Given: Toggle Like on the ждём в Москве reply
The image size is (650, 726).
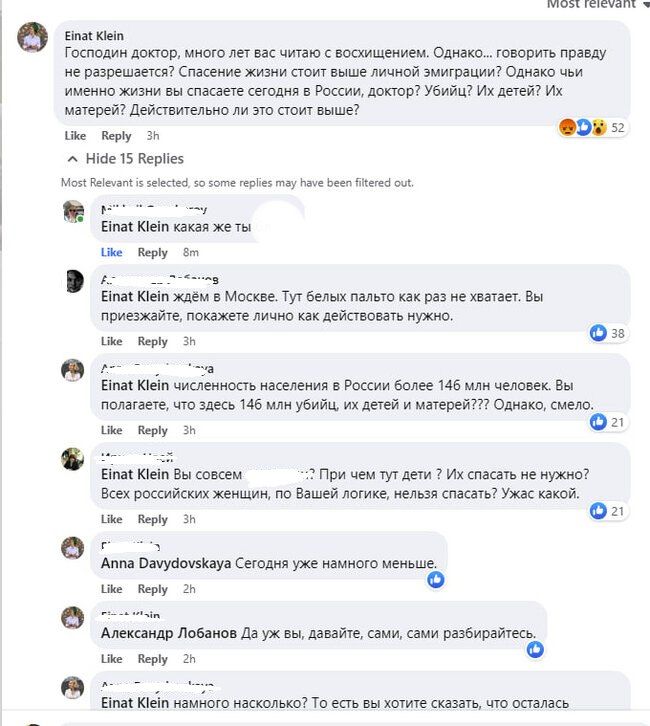Looking at the screenshot, I should tap(111, 342).
